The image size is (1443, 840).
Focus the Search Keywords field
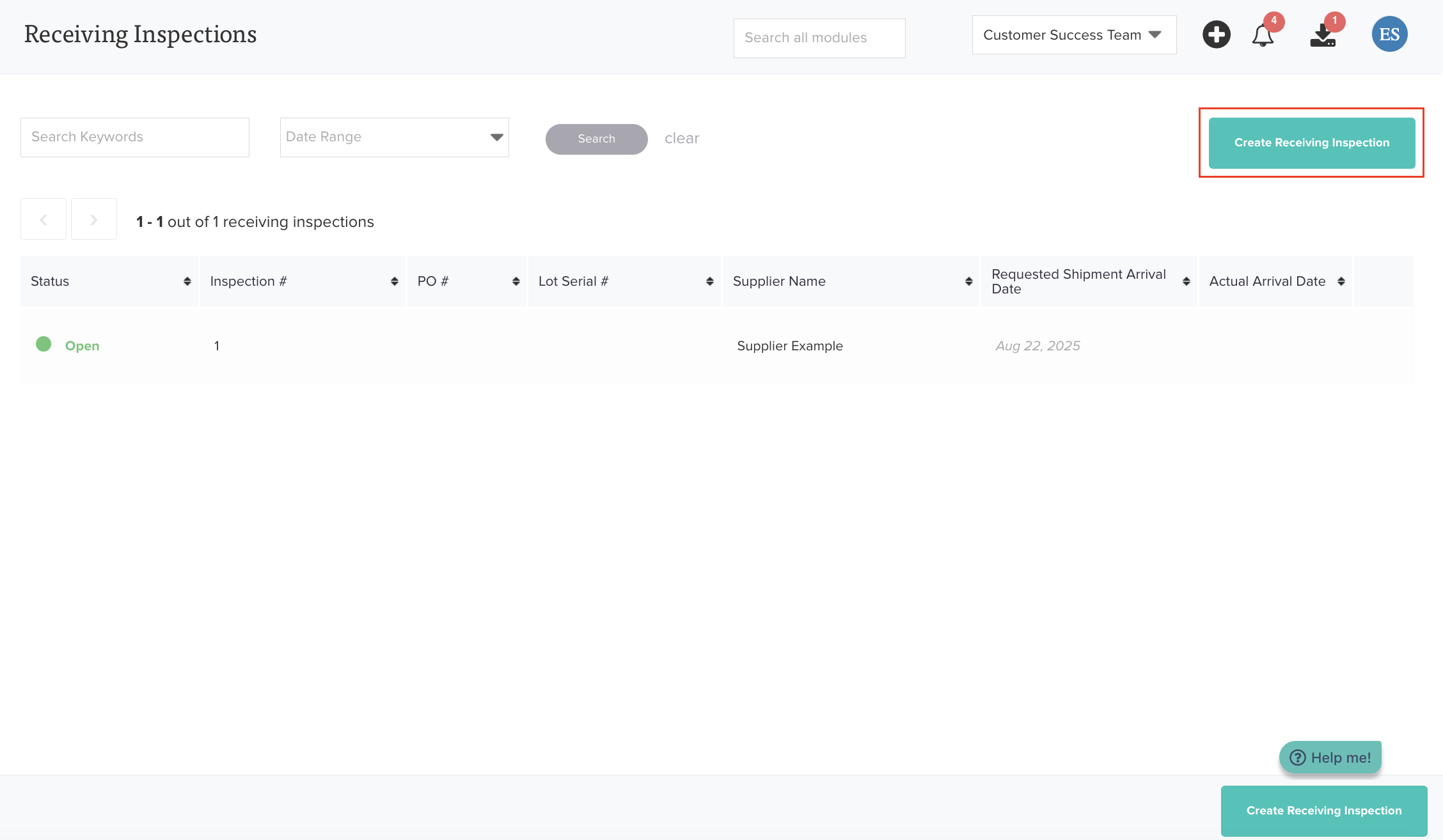(135, 137)
